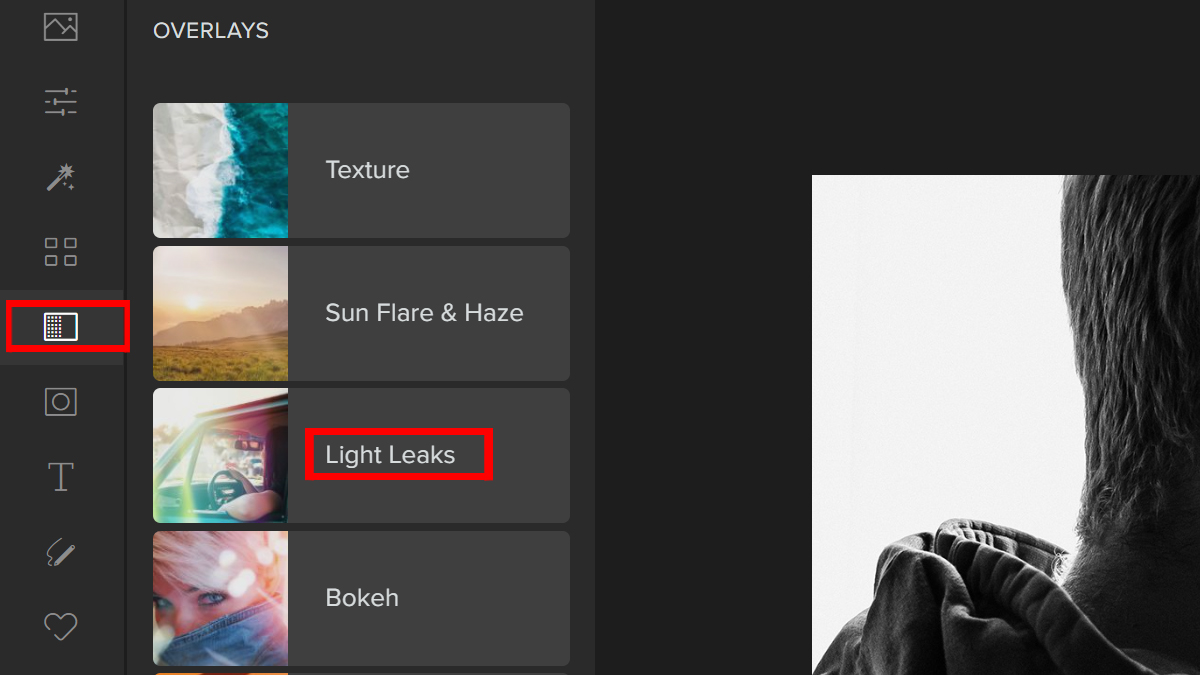The image size is (1200, 675).
Task: Open favorites with the heart icon
Action: (61, 627)
